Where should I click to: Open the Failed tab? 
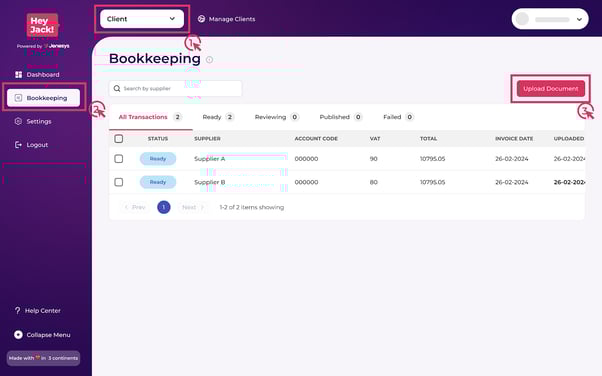[398, 117]
